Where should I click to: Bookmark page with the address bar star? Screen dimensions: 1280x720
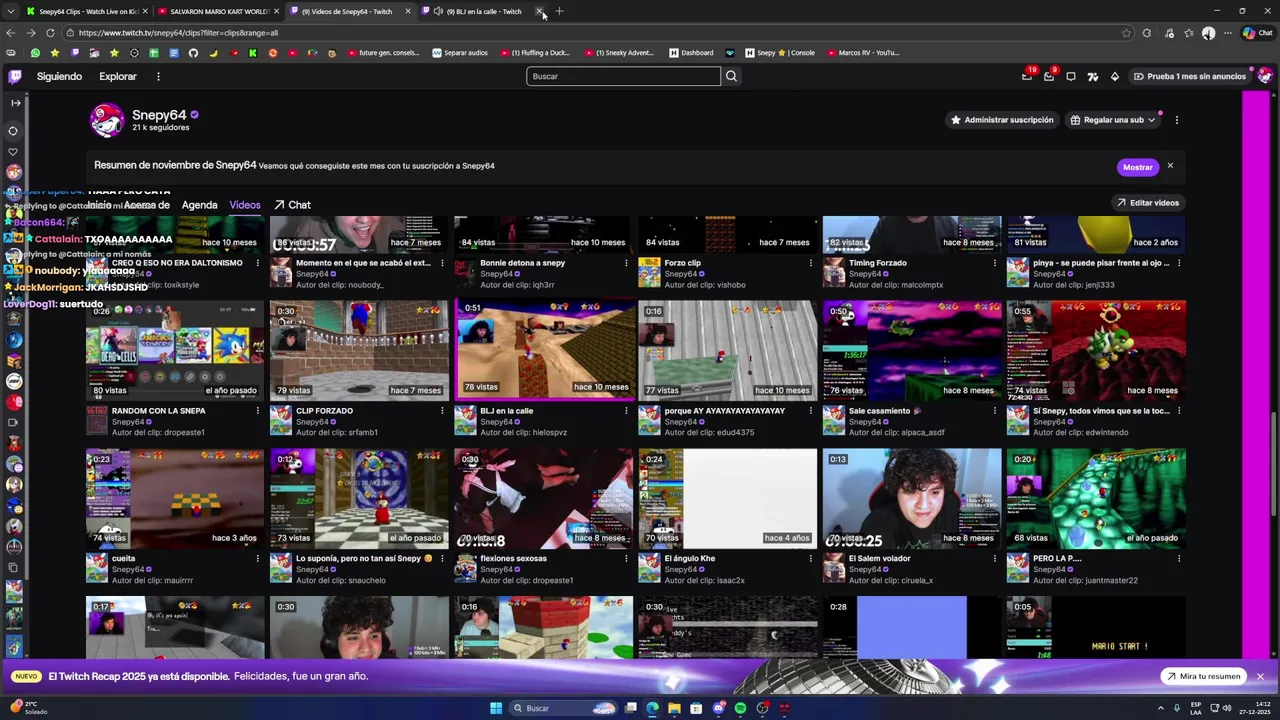[1126, 33]
